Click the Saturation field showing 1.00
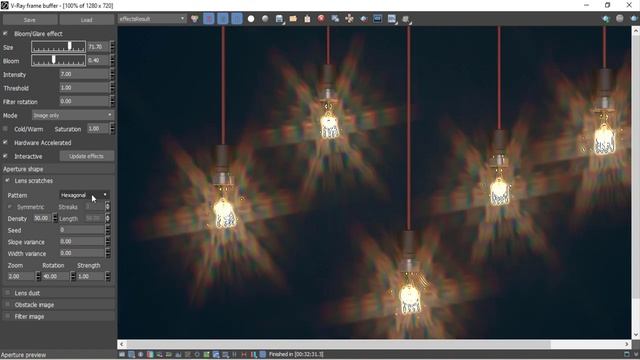 [98, 129]
